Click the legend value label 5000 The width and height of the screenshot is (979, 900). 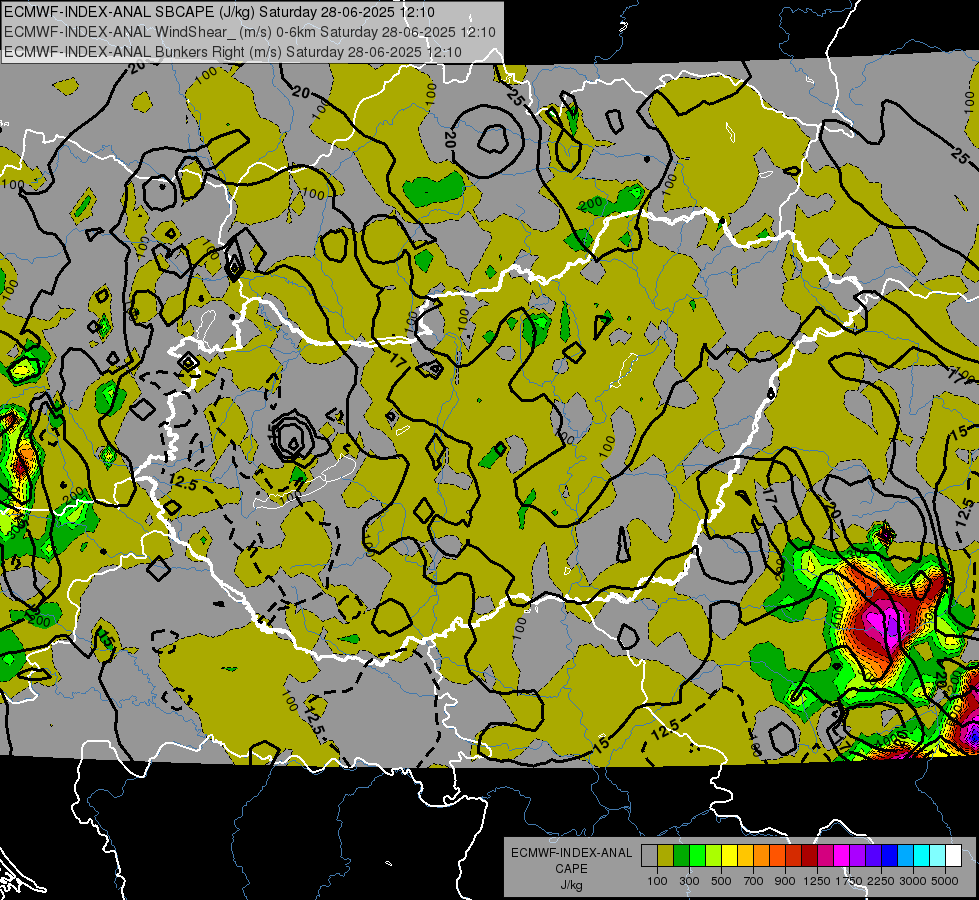945,881
